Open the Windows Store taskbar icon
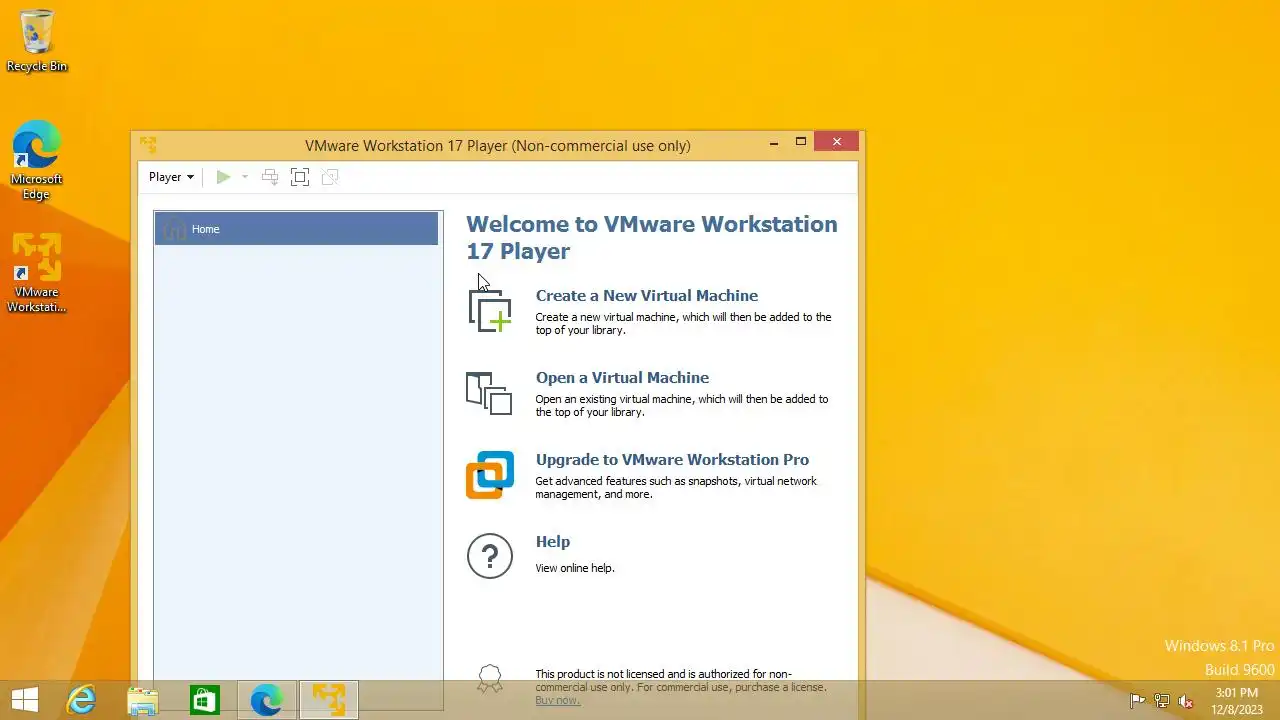 tap(205, 700)
